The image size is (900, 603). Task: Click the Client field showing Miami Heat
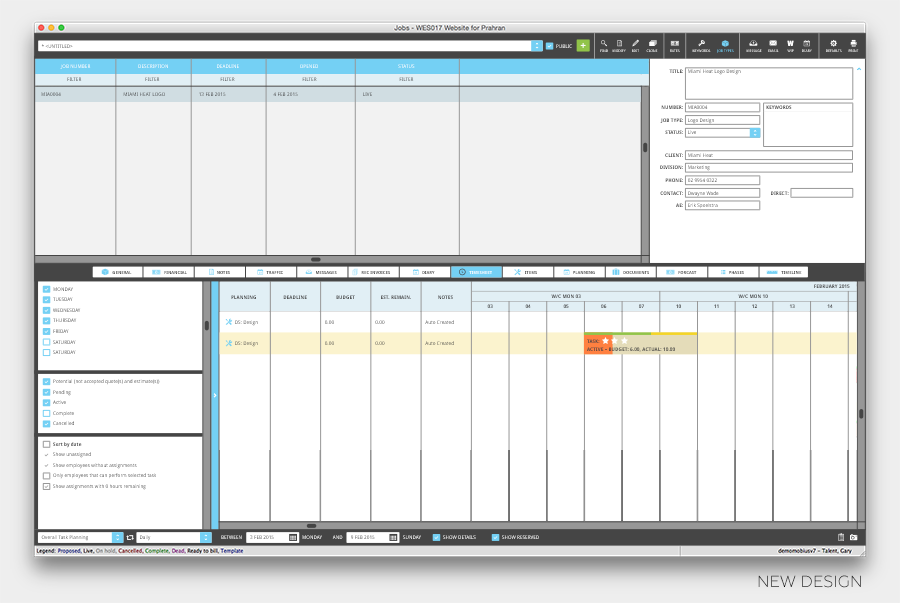click(769, 155)
